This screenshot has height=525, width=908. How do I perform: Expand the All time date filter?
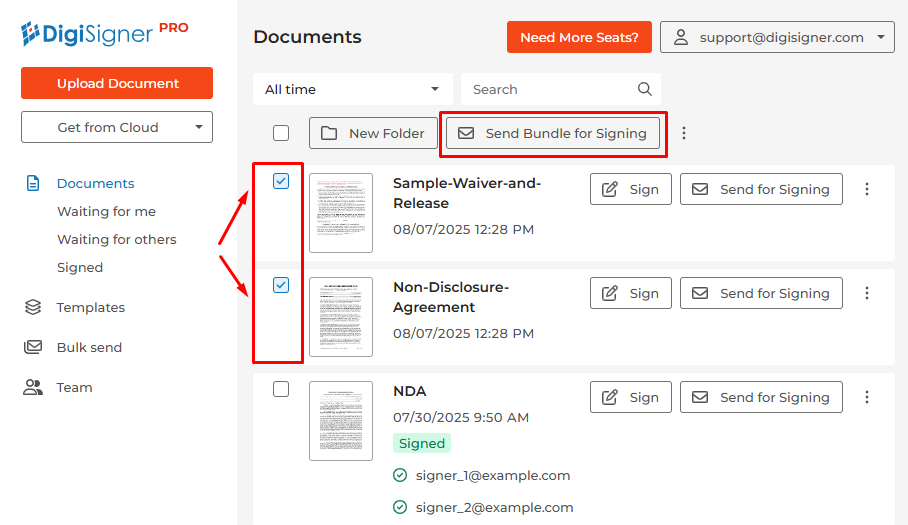(x=352, y=89)
